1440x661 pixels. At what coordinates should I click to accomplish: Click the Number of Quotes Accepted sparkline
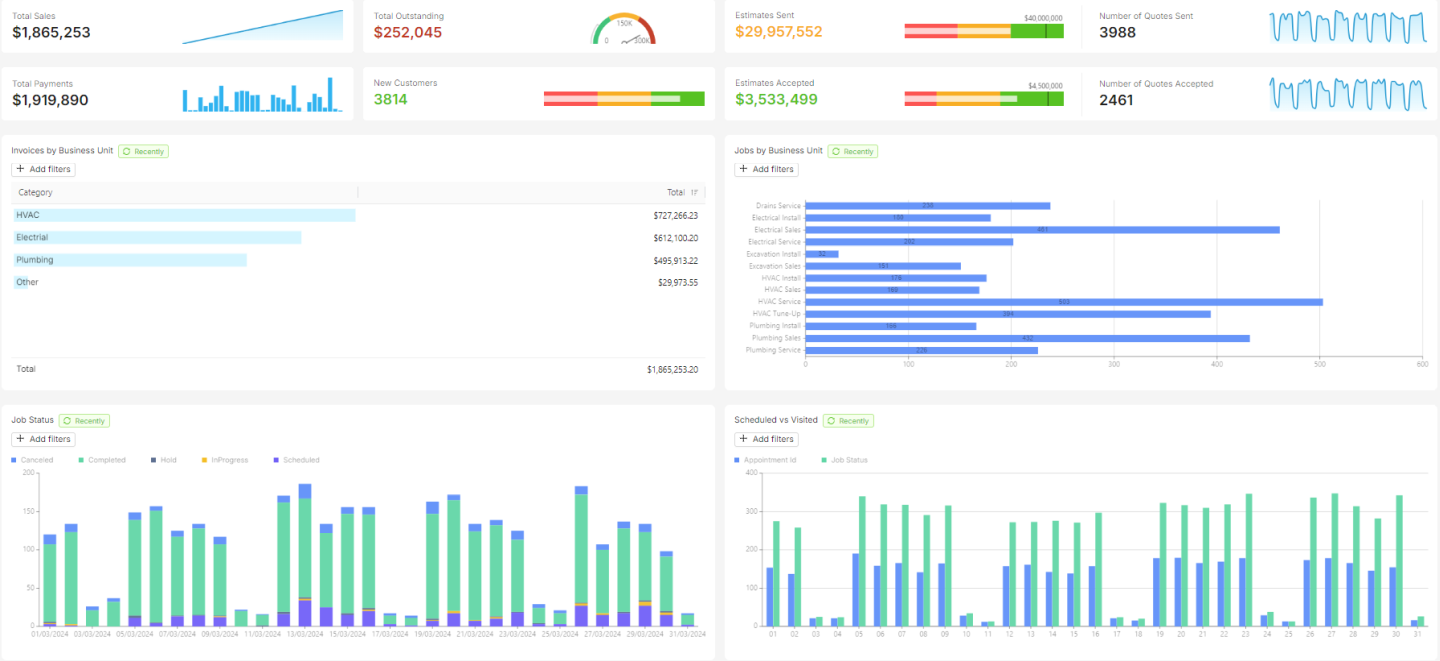click(x=1348, y=94)
